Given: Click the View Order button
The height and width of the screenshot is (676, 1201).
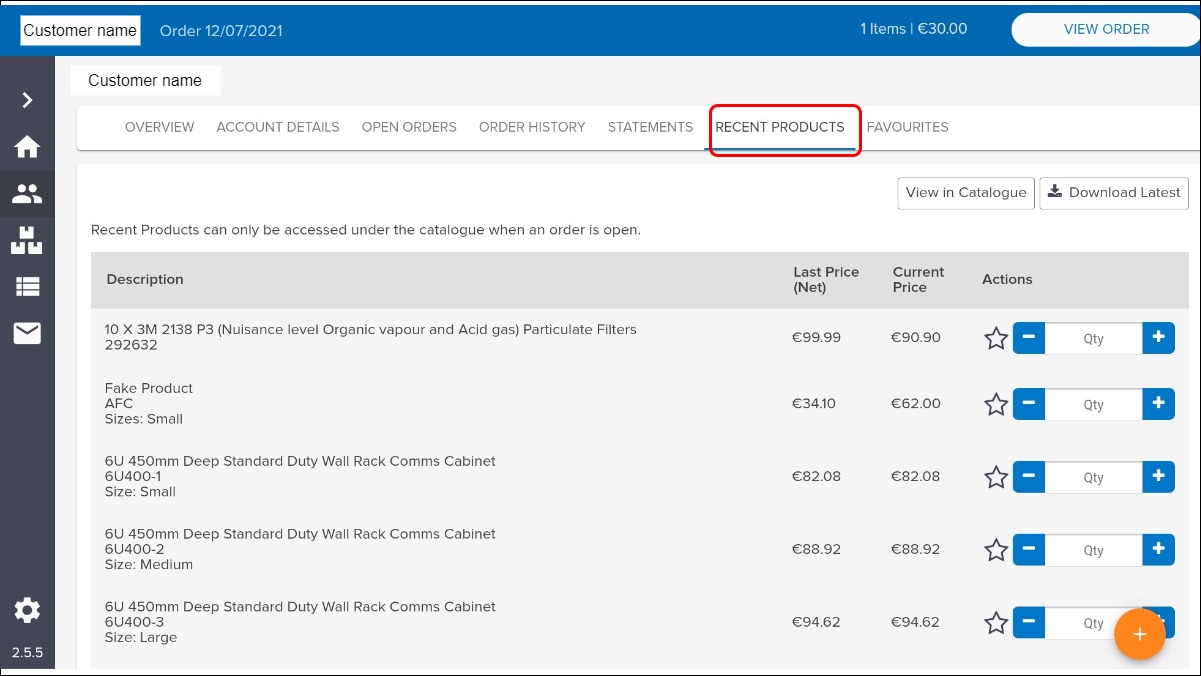Looking at the screenshot, I should [1106, 30].
